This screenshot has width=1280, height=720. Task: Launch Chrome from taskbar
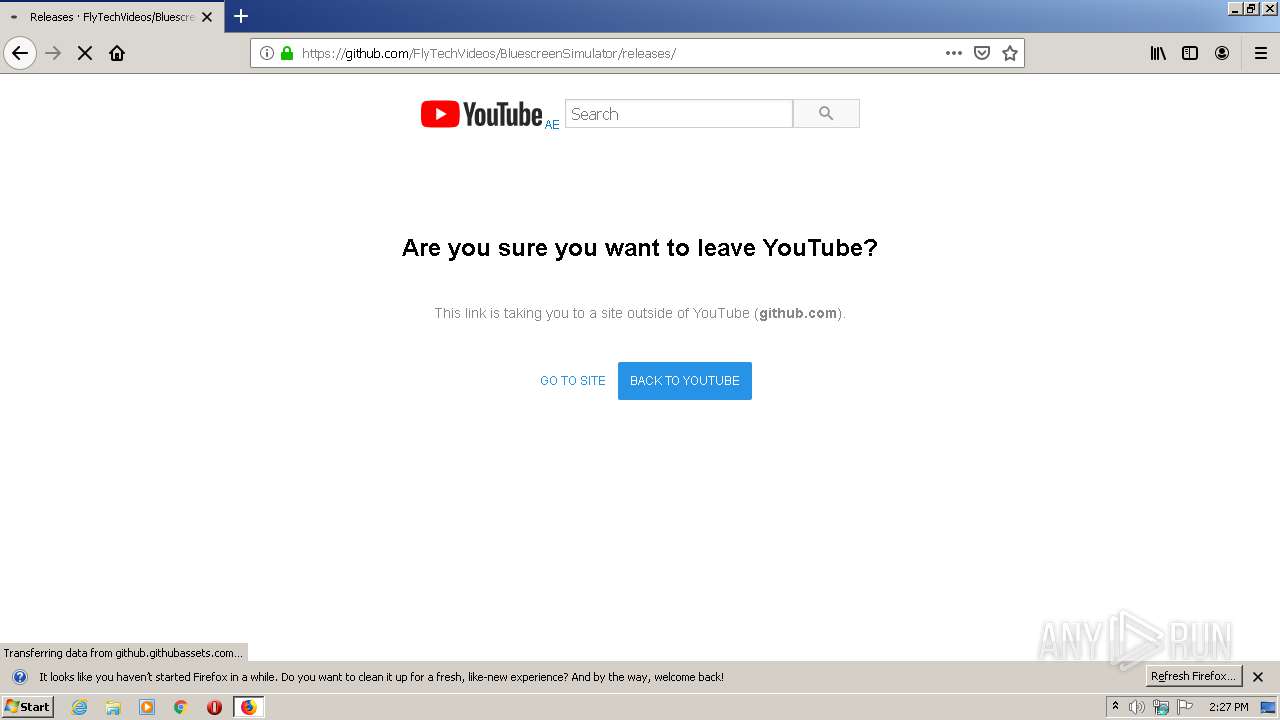pyautogui.click(x=181, y=707)
